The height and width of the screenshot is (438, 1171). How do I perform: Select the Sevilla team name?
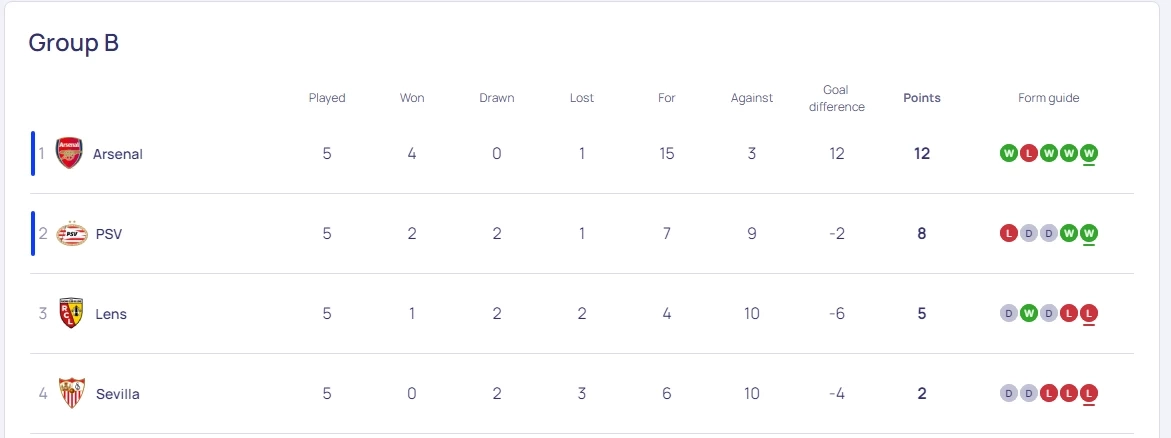coord(118,394)
